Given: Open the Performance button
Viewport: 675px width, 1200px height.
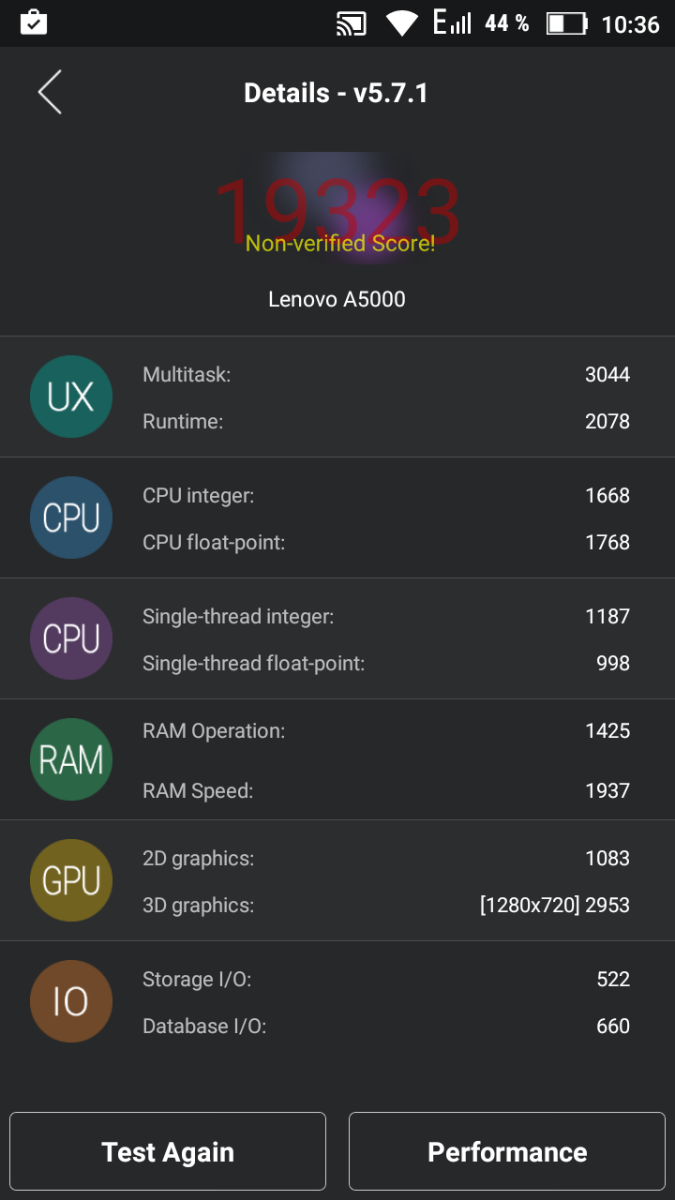Looking at the screenshot, I should tap(507, 1152).
